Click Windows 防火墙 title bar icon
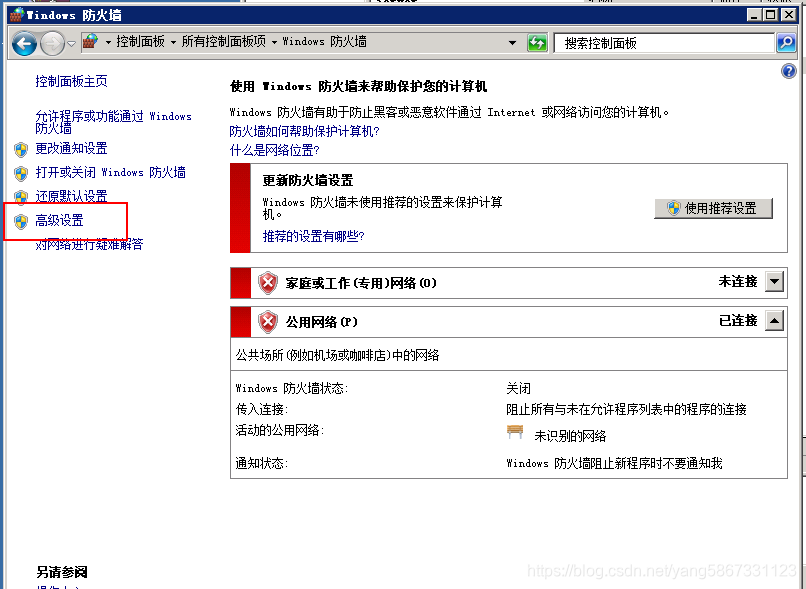 16,15
